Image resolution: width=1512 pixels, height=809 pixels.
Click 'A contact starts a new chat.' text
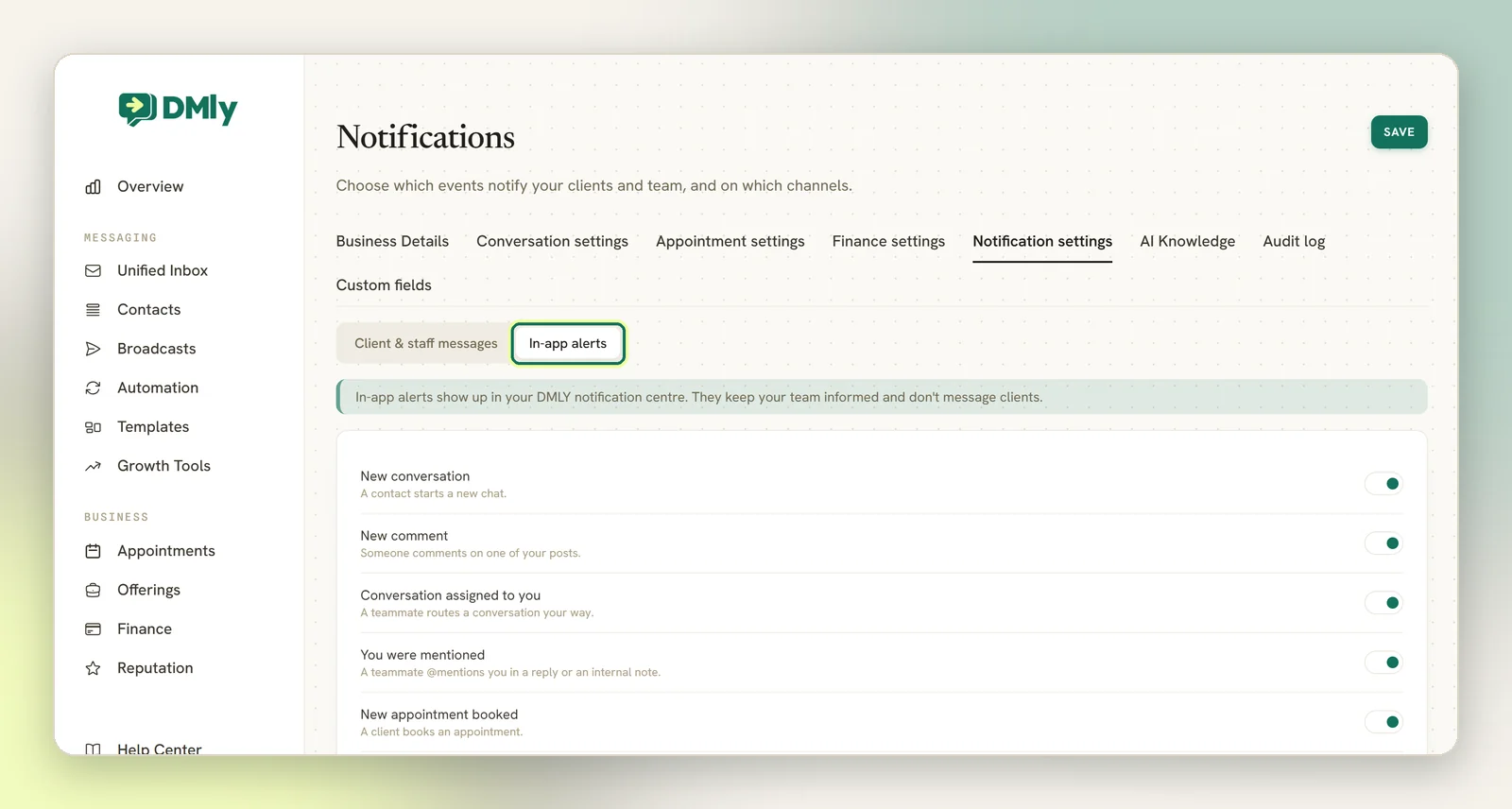[x=434, y=493]
